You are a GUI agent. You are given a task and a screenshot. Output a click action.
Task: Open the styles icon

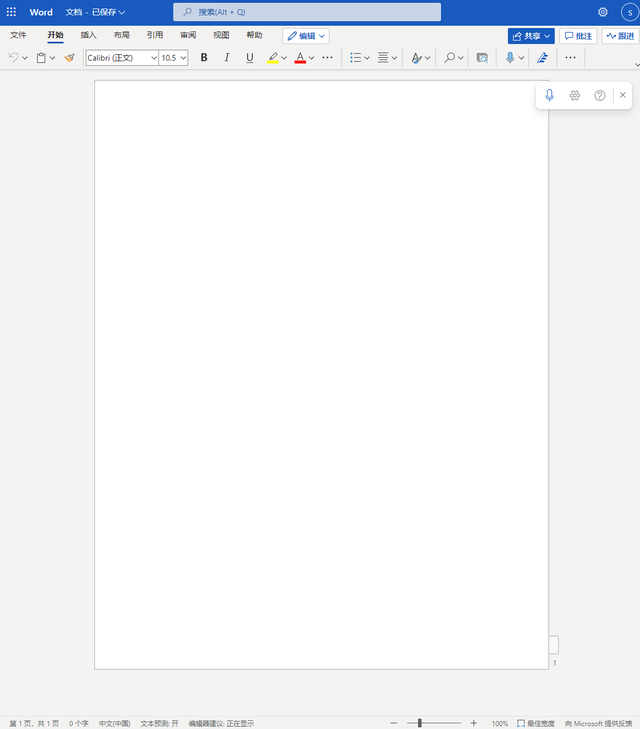pos(416,58)
